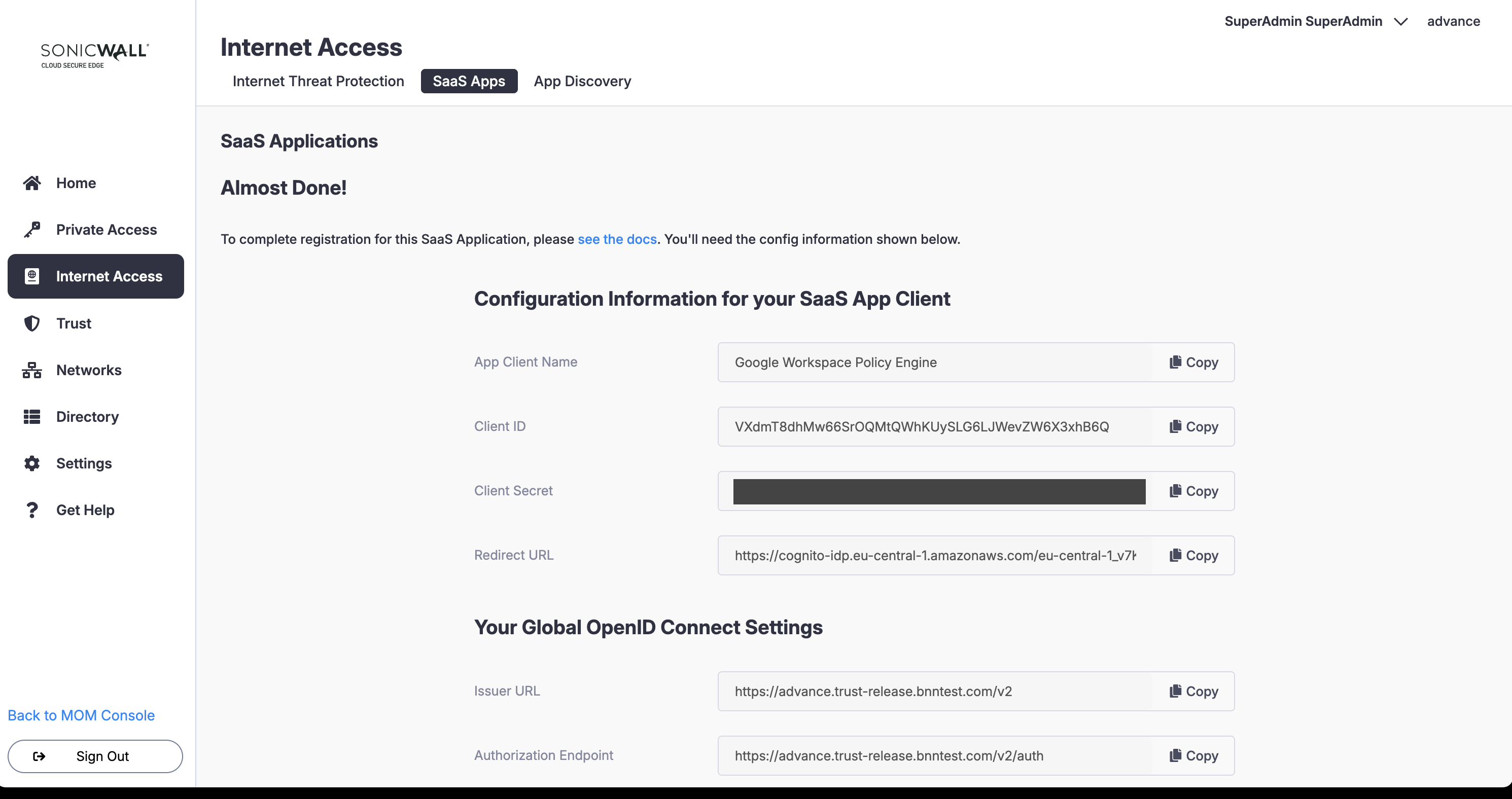Click the Sign Out arrow icon
The height and width of the screenshot is (799, 1512).
[x=39, y=756]
